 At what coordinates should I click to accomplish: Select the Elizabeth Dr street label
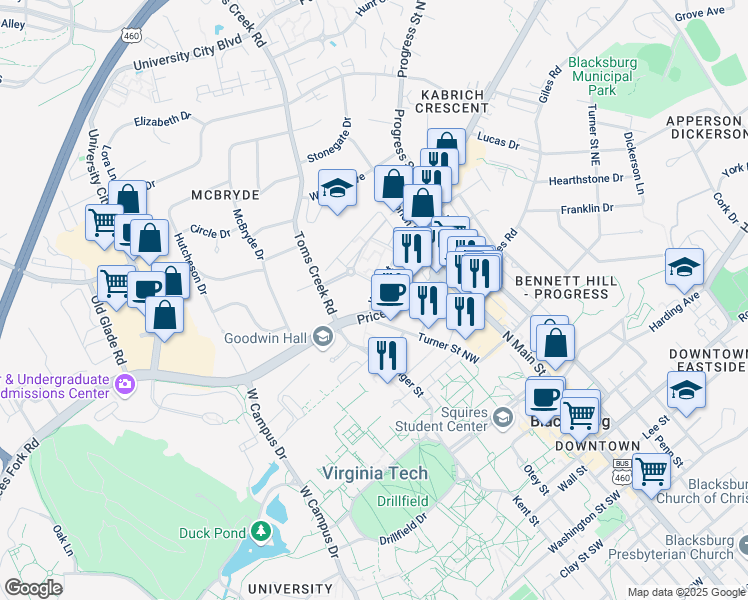click(x=162, y=119)
